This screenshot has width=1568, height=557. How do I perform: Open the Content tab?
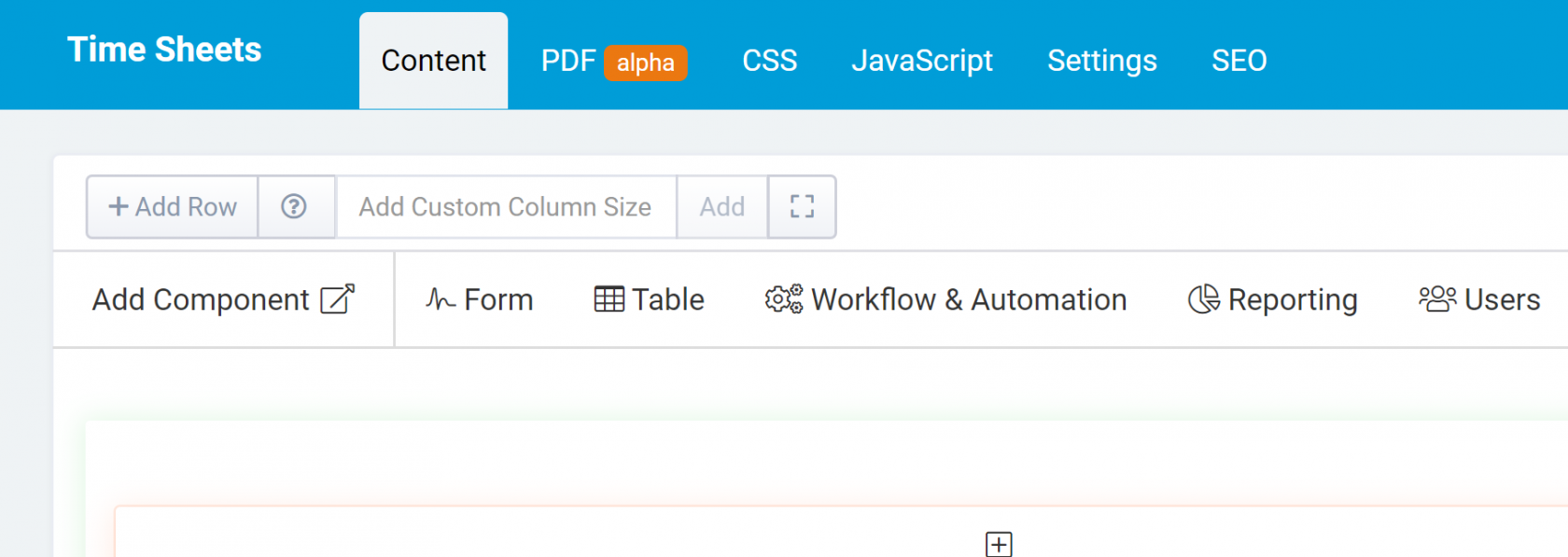coord(433,61)
